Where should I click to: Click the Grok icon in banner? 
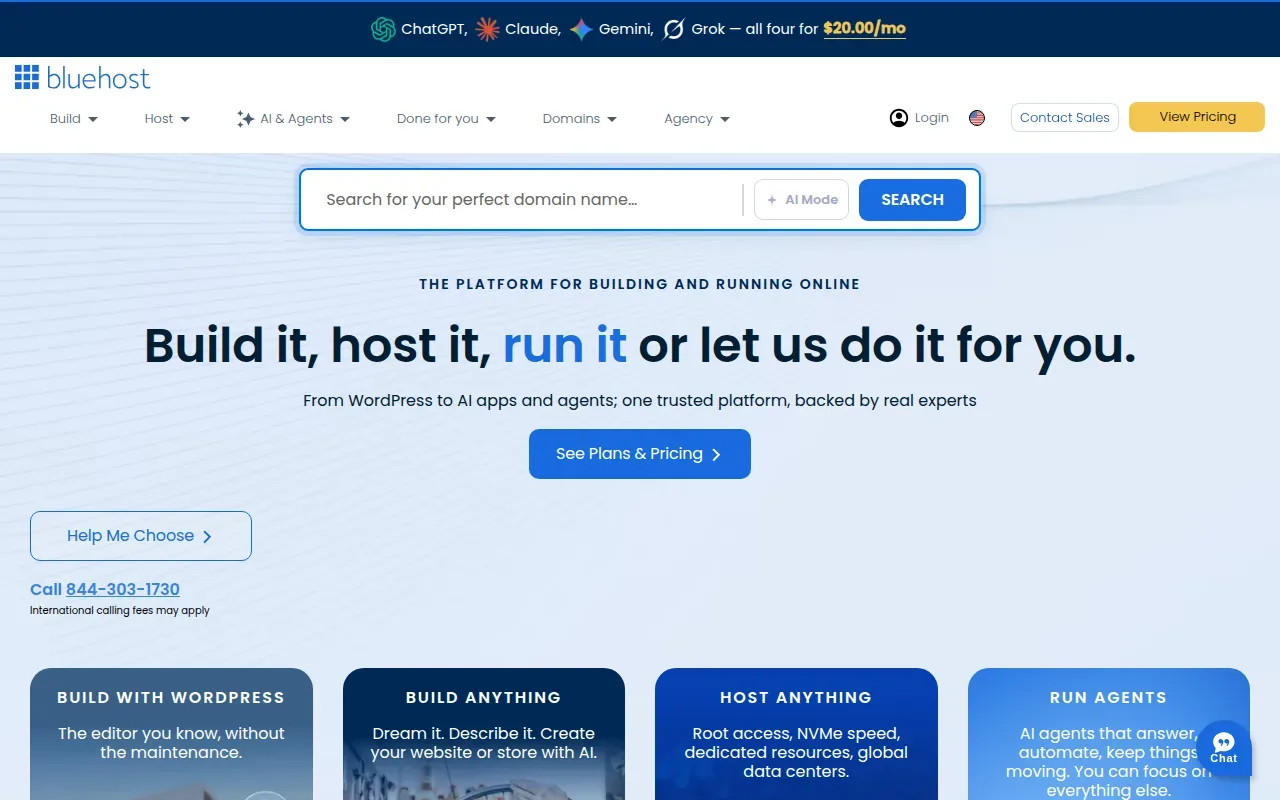(x=674, y=29)
